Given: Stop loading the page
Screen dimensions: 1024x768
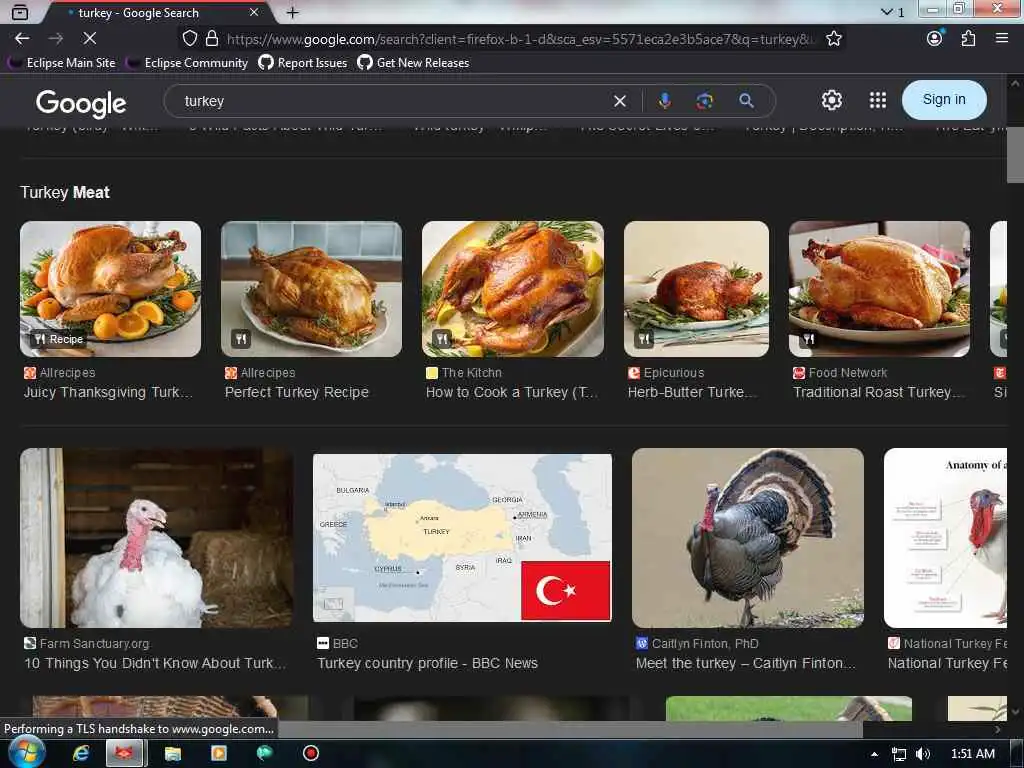Looking at the screenshot, I should (89, 39).
